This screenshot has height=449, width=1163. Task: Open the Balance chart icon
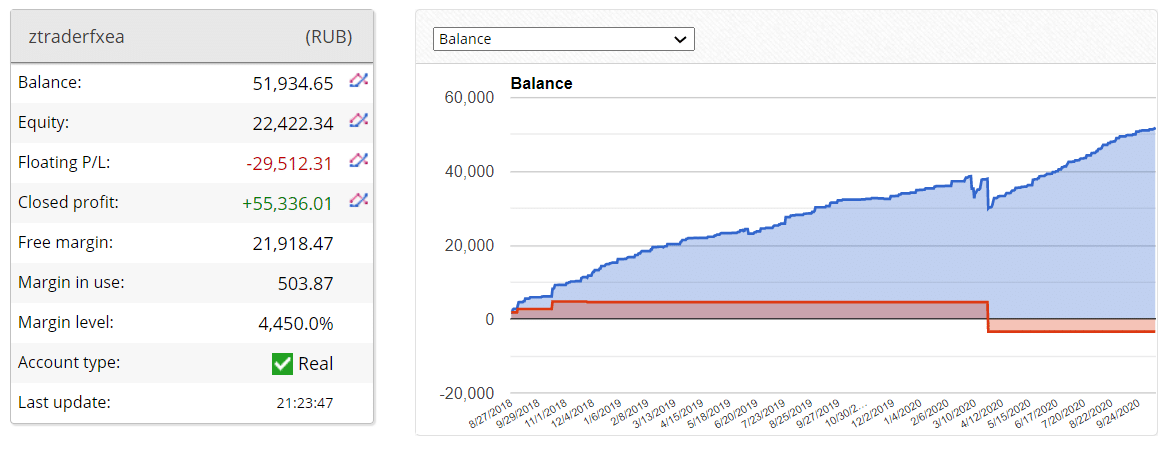[358, 81]
